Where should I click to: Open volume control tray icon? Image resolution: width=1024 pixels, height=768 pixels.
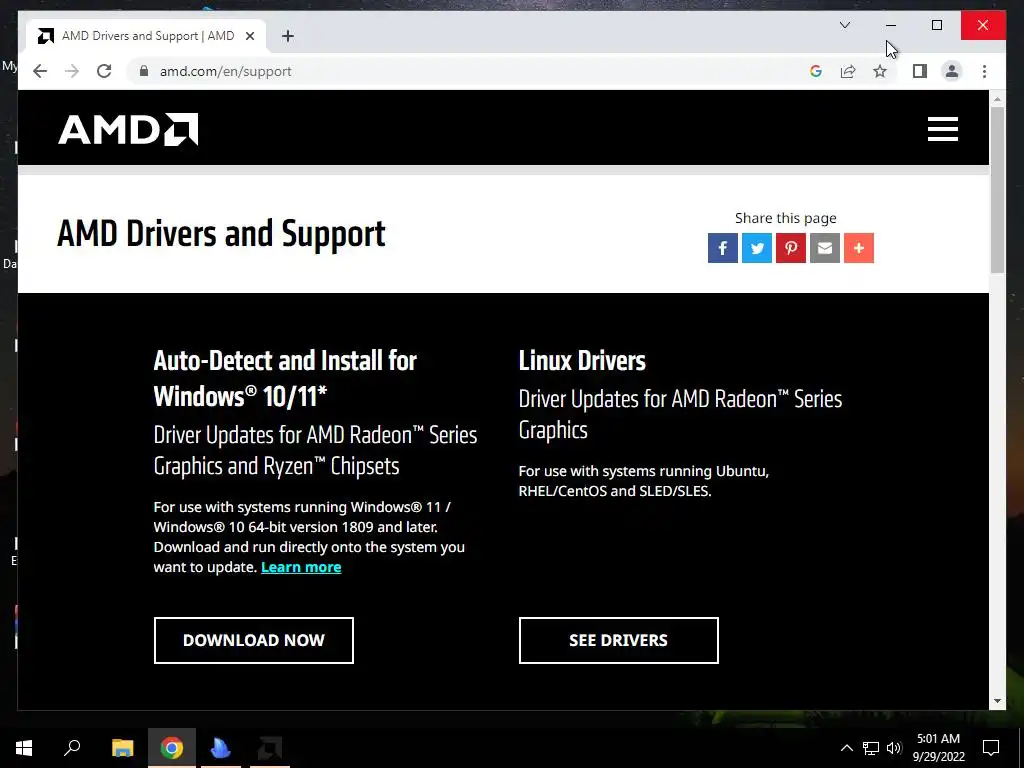click(x=894, y=748)
